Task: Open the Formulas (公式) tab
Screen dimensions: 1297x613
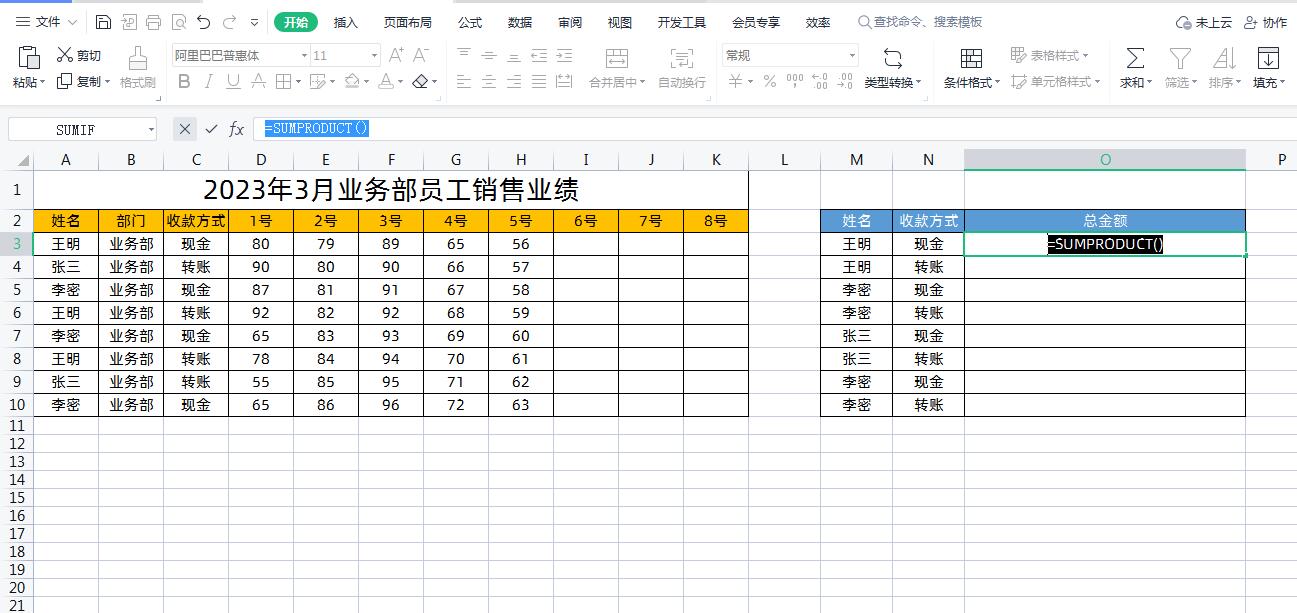Action: (x=469, y=22)
